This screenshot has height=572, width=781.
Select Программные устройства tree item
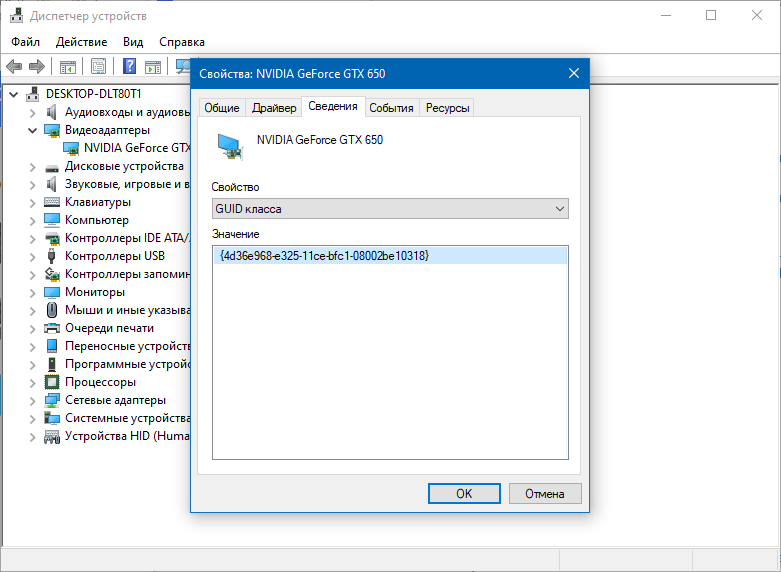[128, 364]
